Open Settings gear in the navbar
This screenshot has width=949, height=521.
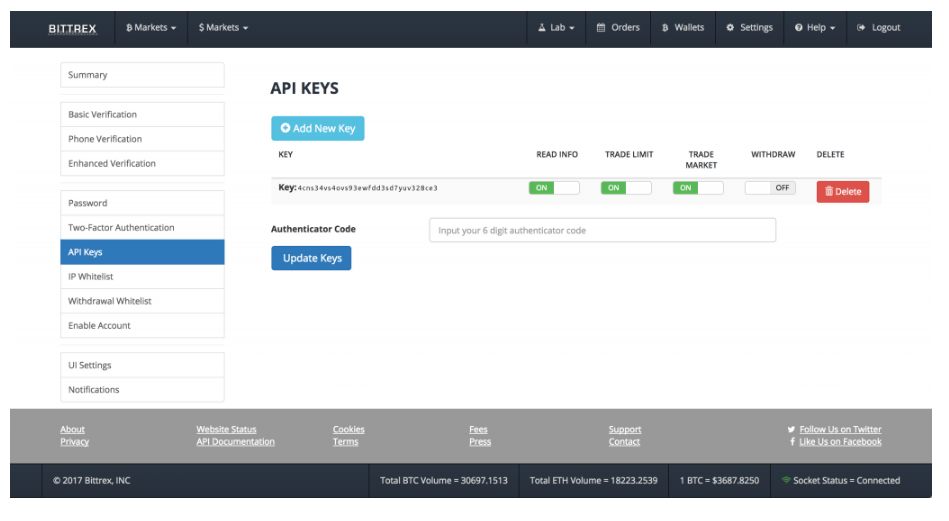tap(730, 28)
